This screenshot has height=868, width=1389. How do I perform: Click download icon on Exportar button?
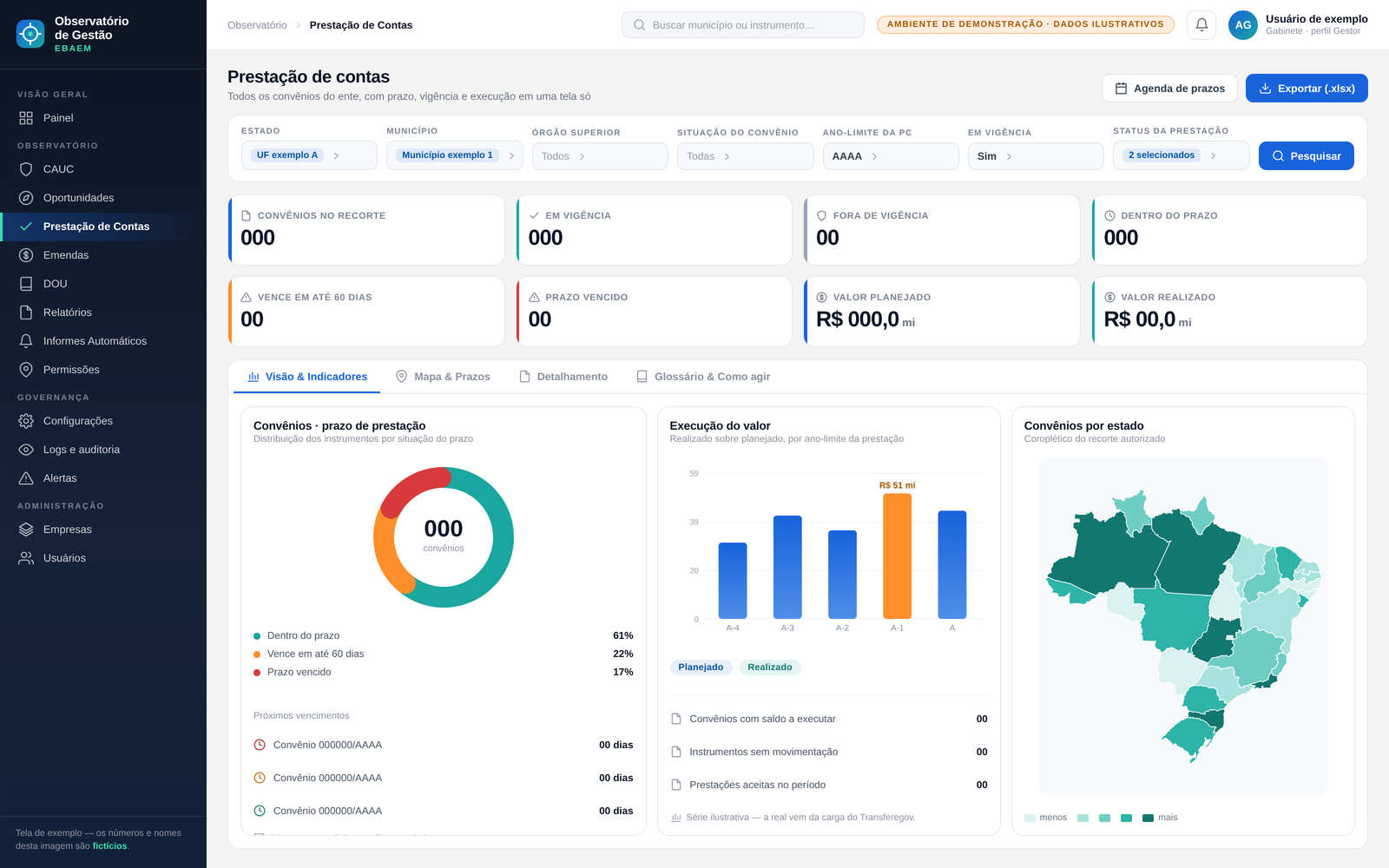point(1265,89)
